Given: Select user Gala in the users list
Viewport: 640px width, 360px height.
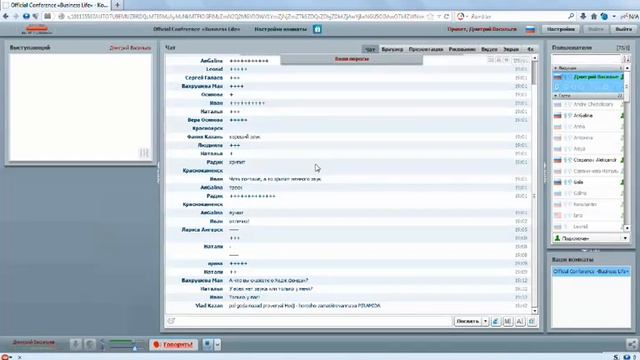Looking at the screenshot, I should pyautogui.click(x=587, y=182).
